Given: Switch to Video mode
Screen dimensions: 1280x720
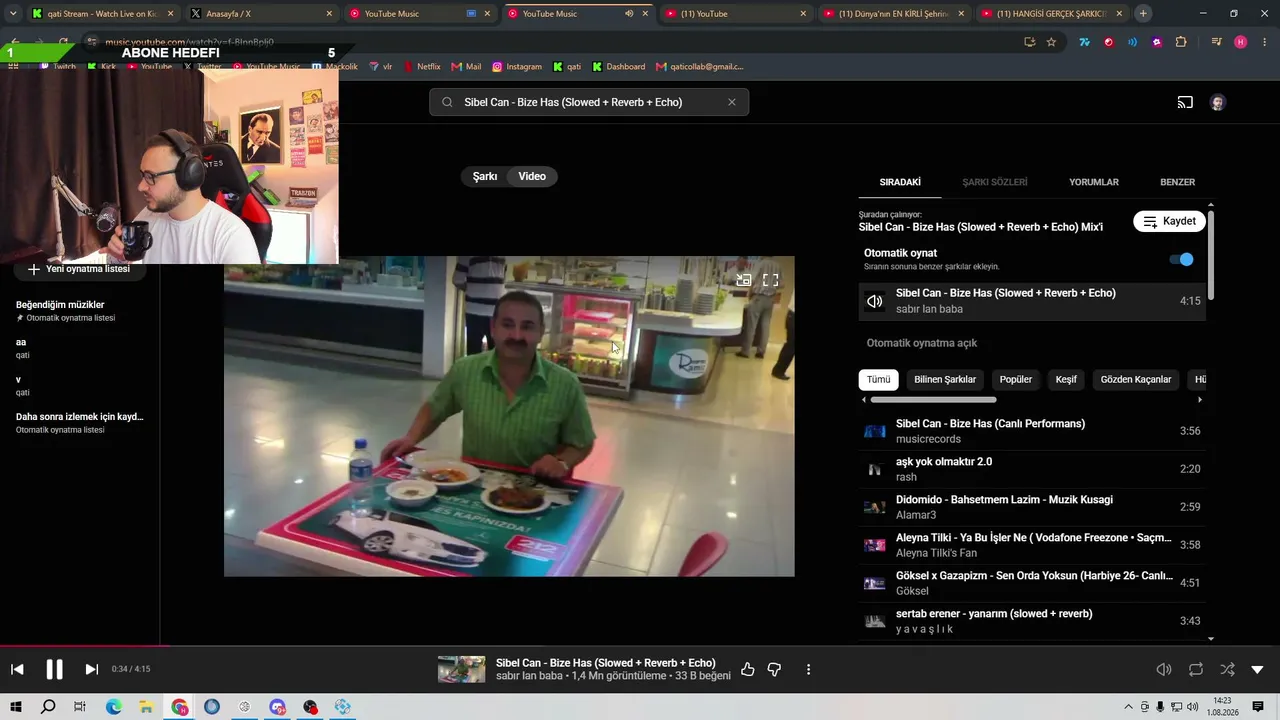Looking at the screenshot, I should pyautogui.click(x=532, y=176).
